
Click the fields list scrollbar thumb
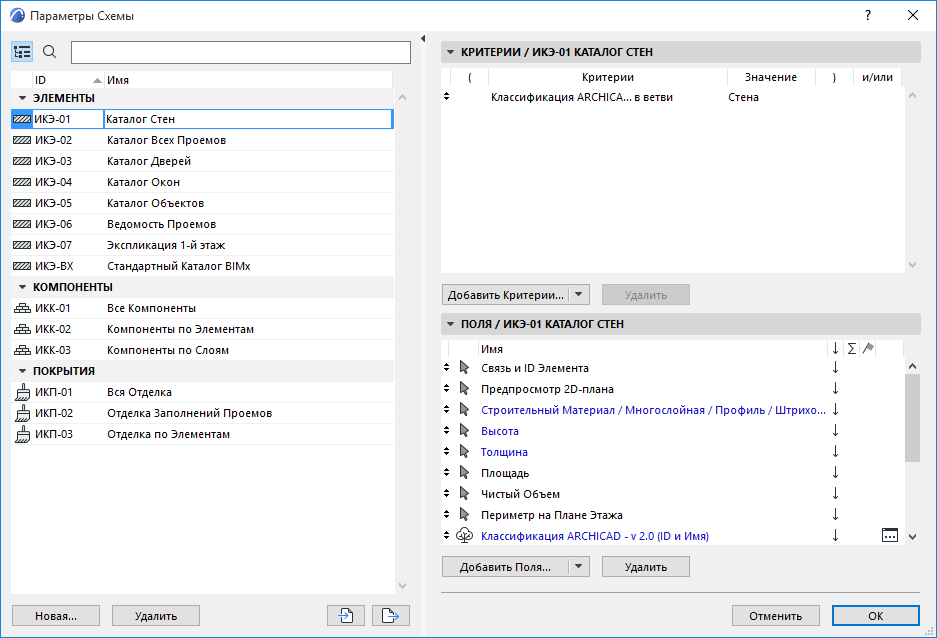coord(912,417)
